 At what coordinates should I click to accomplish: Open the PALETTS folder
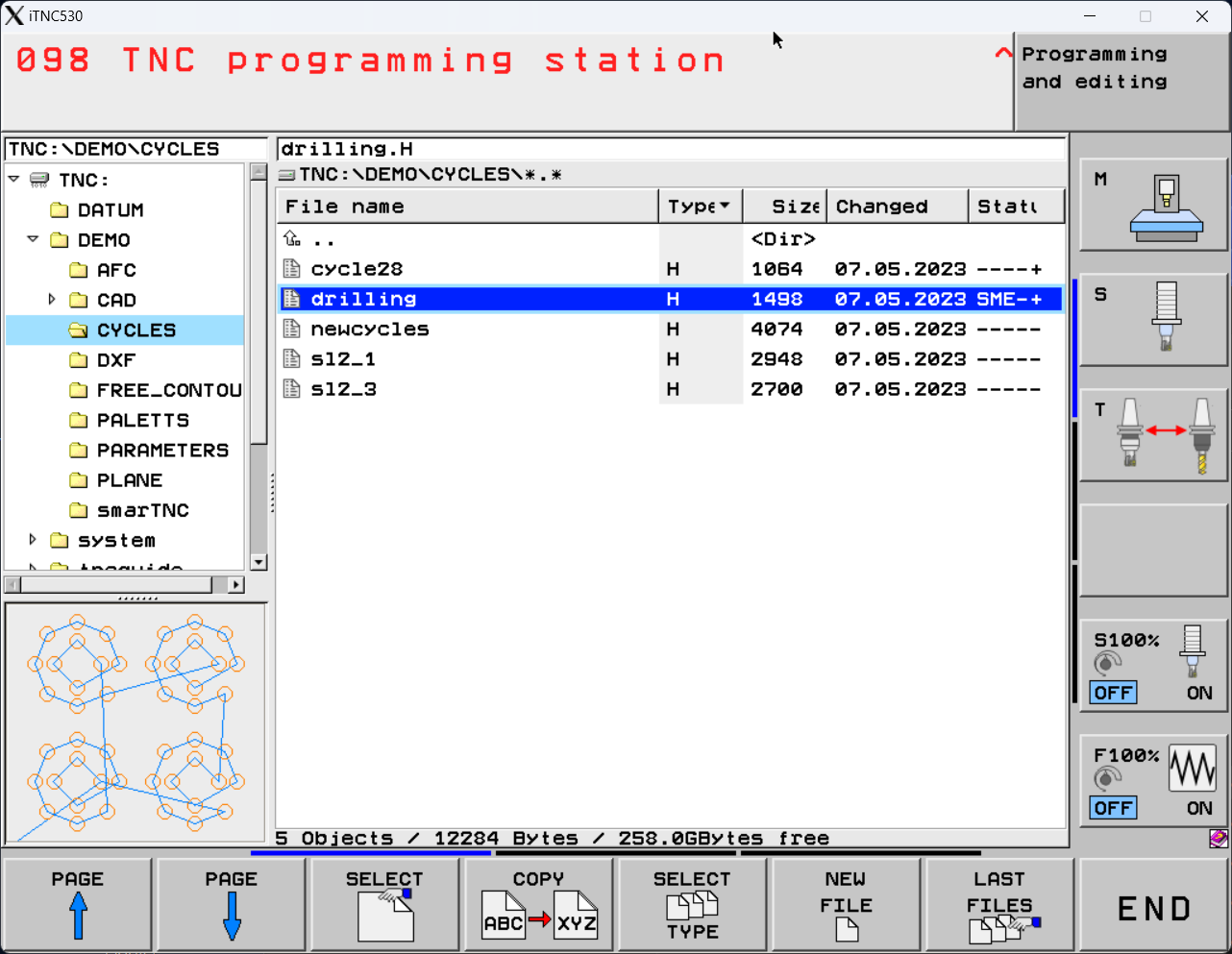coord(130,420)
